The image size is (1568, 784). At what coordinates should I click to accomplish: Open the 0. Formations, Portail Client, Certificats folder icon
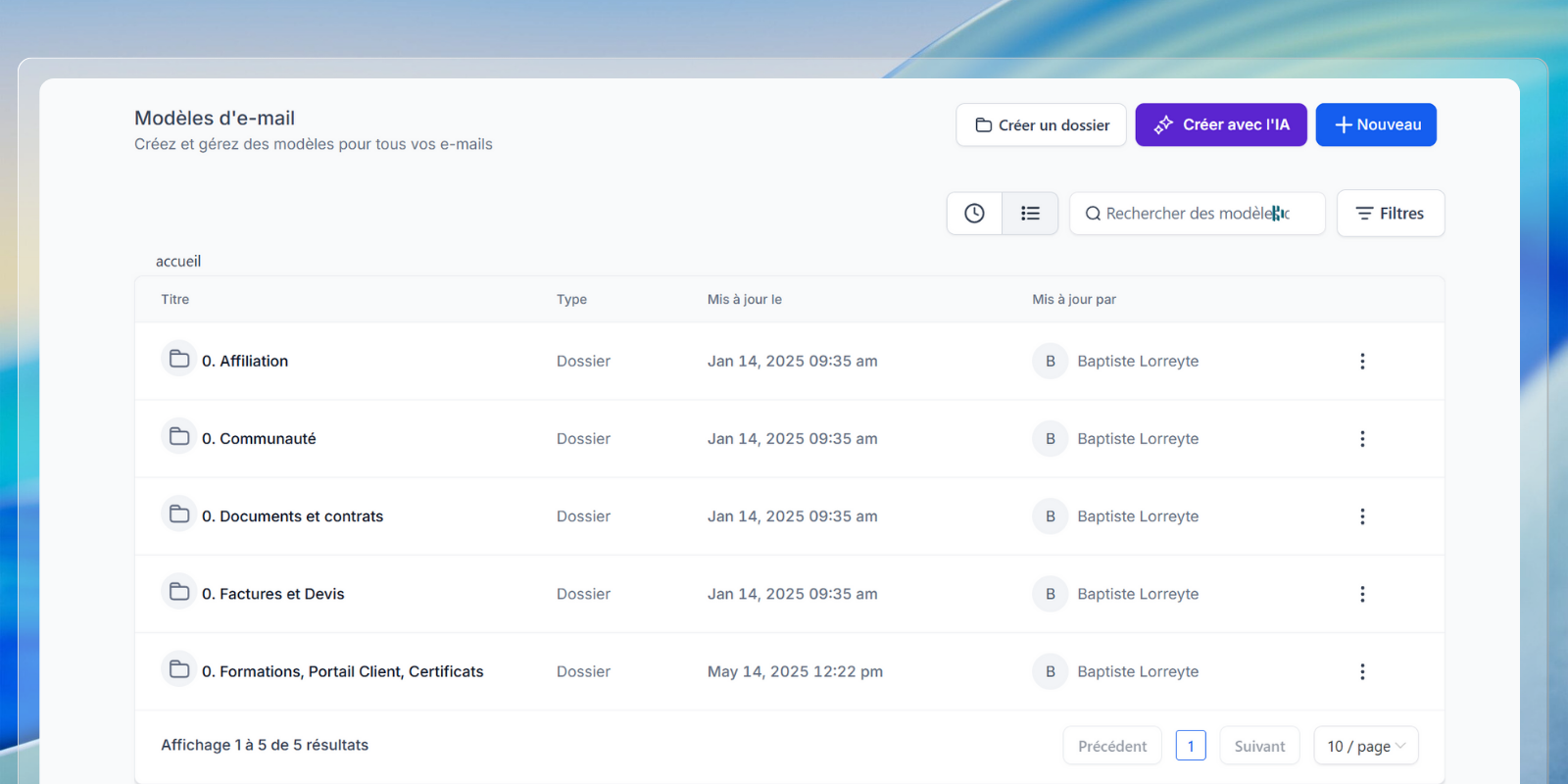coord(179,669)
